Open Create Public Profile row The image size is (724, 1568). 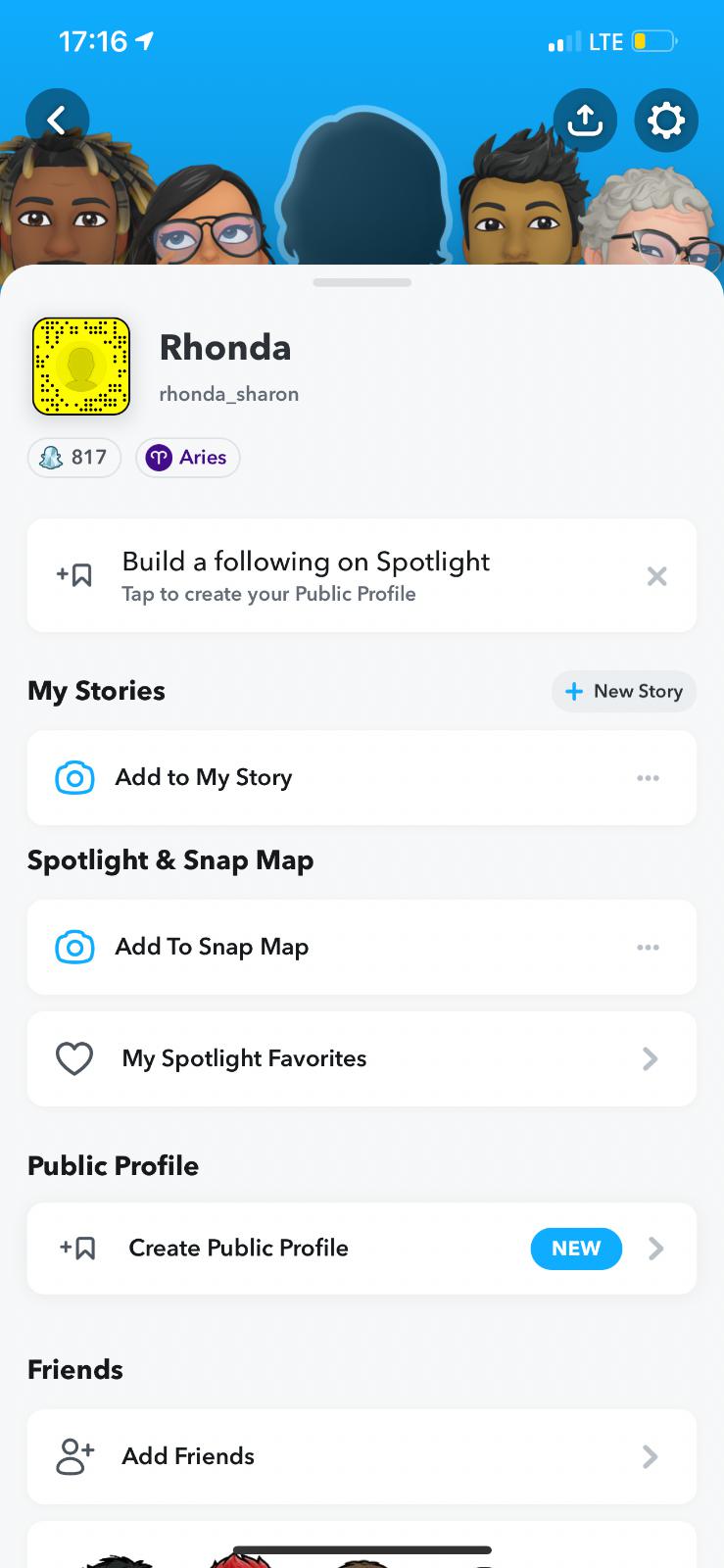click(x=239, y=1249)
